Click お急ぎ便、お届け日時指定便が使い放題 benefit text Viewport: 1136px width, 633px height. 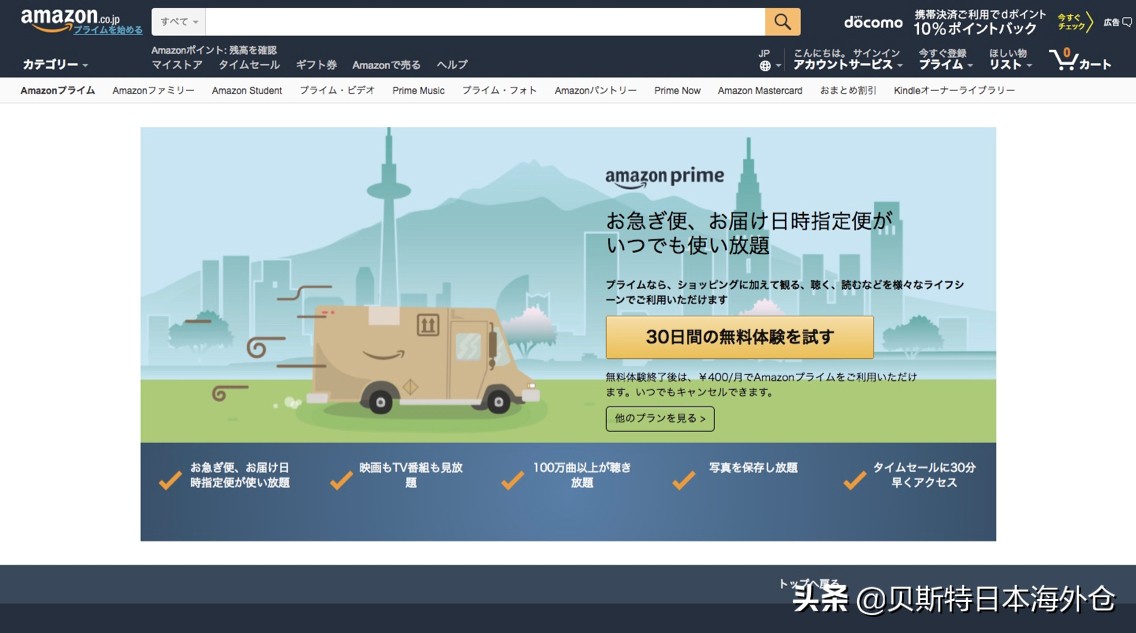point(240,475)
